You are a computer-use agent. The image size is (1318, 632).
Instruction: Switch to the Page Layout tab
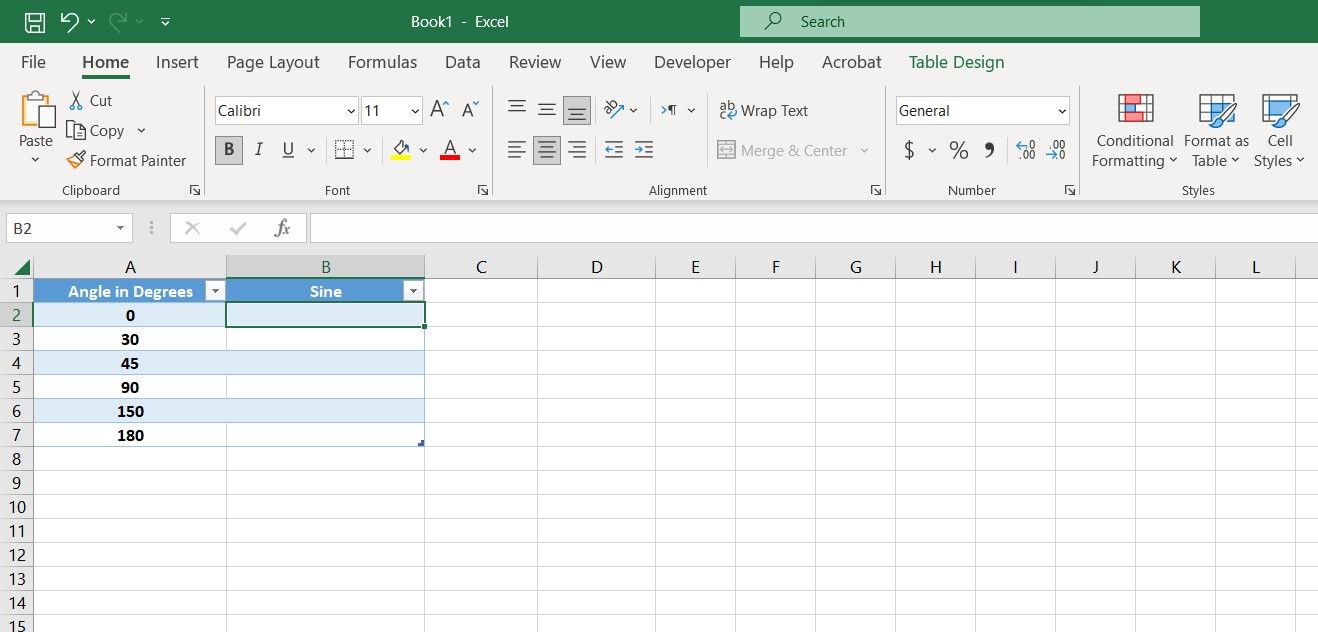point(273,62)
